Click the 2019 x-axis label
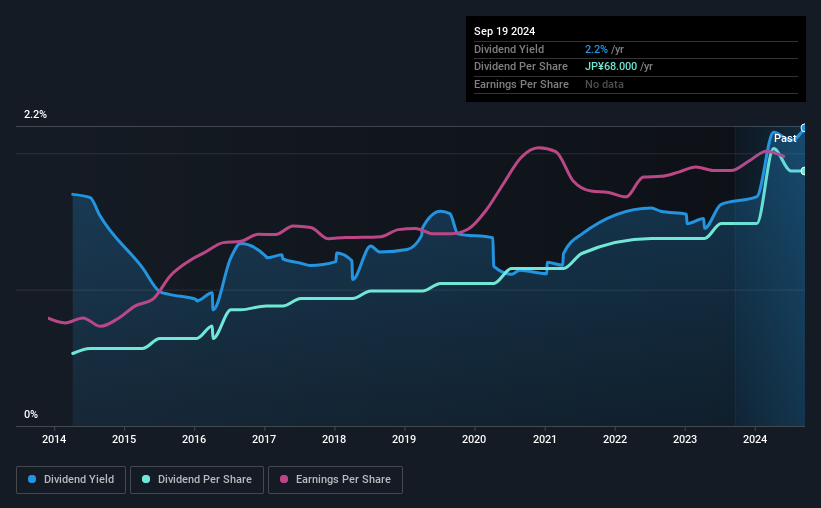The image size is (821, 508). (404, 439)
